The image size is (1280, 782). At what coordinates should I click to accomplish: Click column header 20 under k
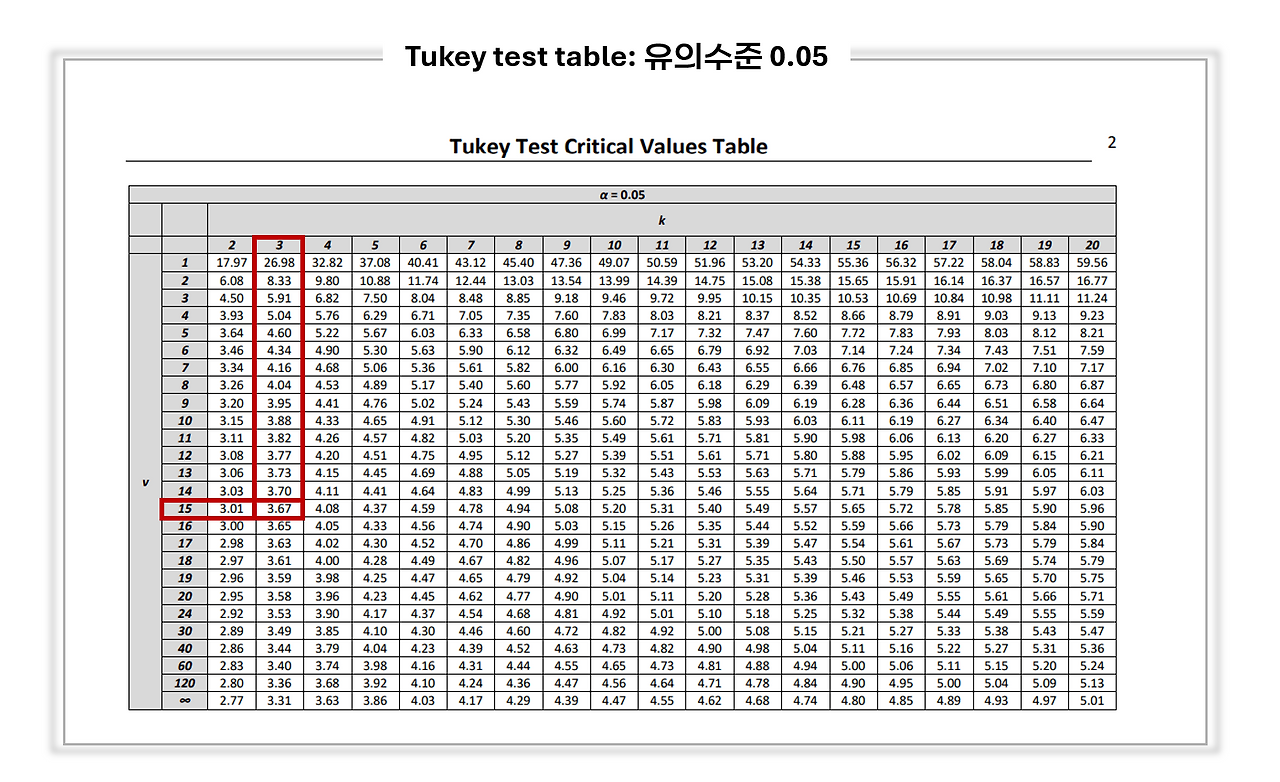[1092, 245]
